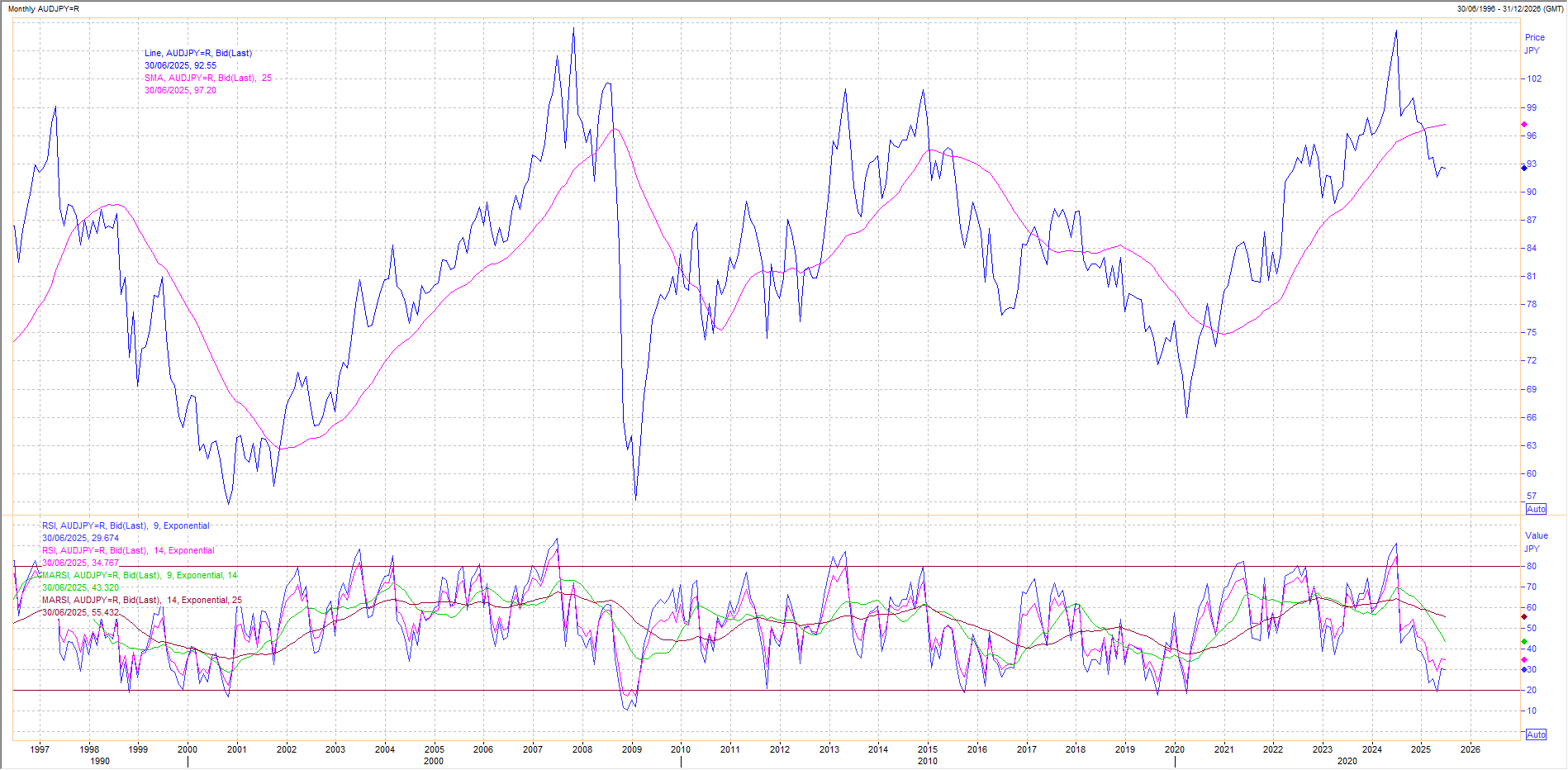Click the 2025 year label on time axis

(x=1421, y=749)
